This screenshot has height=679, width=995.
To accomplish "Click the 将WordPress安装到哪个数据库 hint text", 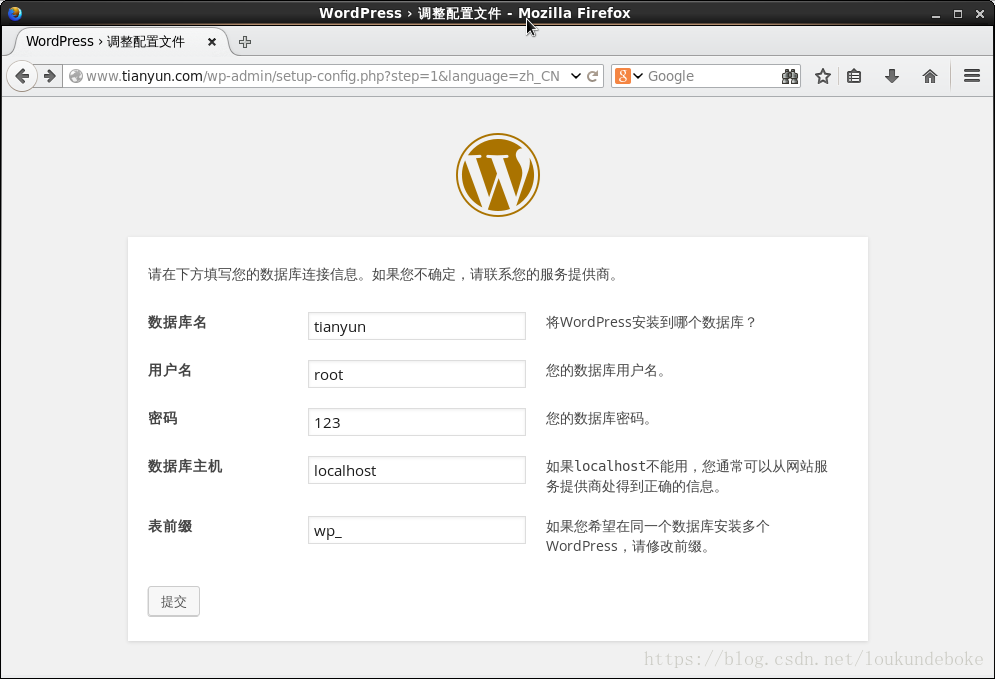I will click(x=651, y=322).
